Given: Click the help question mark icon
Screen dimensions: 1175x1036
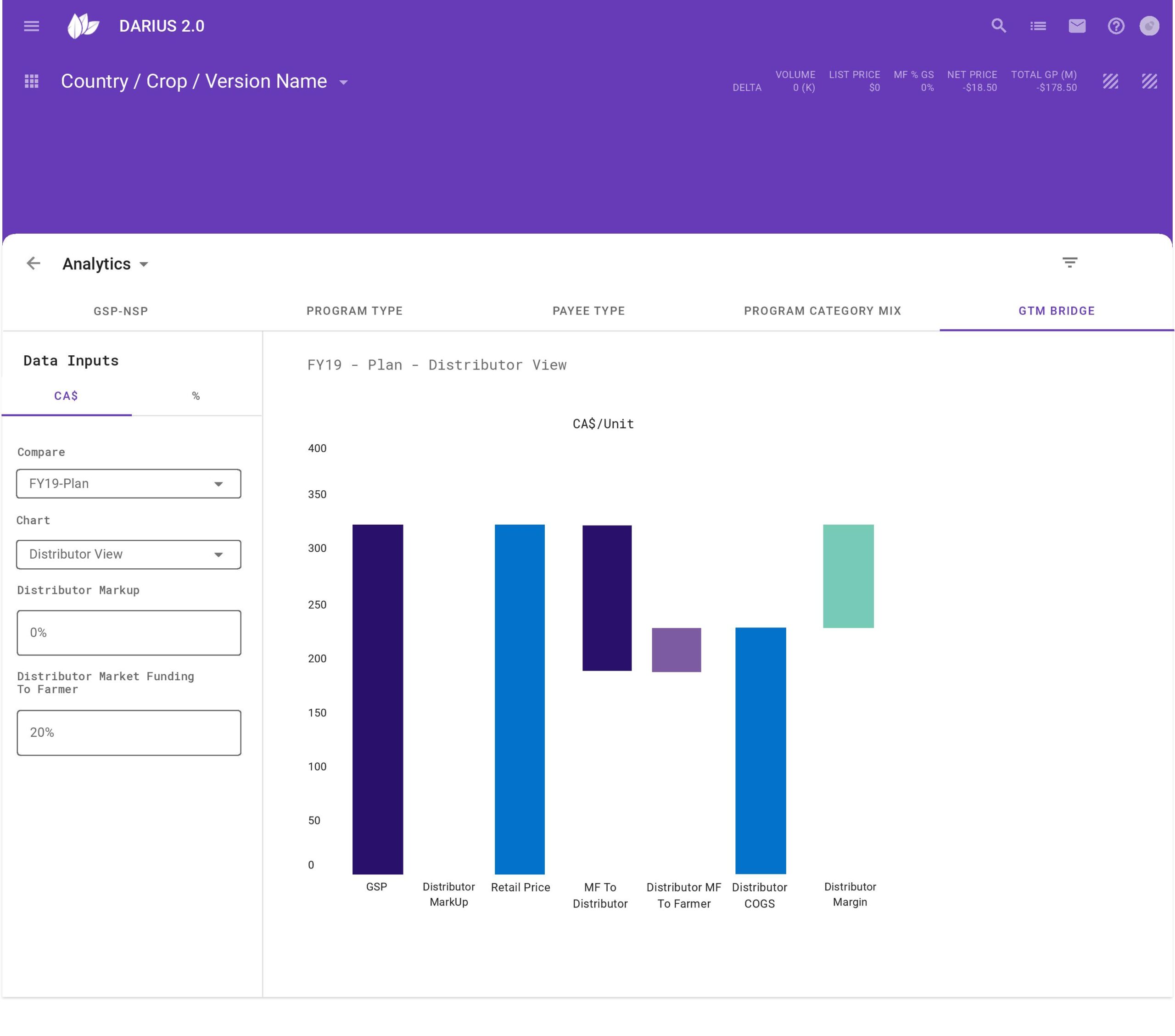Looking at the screenshot, I should (x=1115, y=26).
